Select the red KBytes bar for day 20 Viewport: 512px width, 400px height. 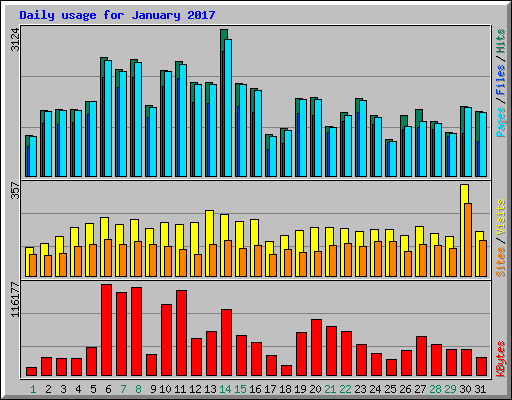[316, 348]
